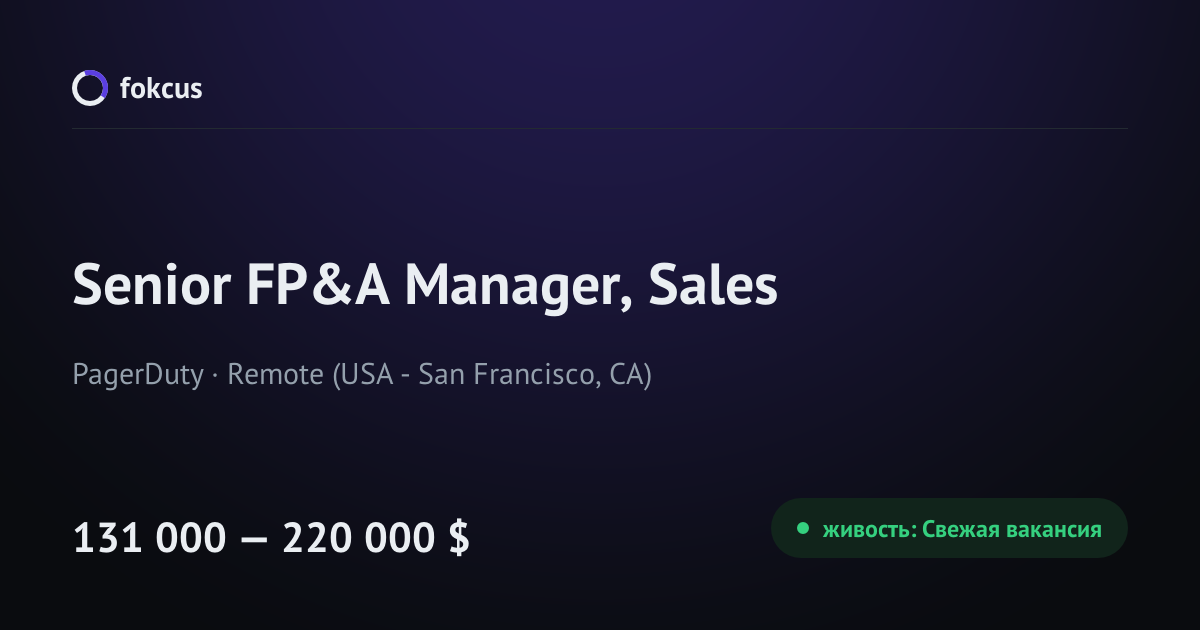Click the Свежая вакансия status badge
This screenshot has width=1200, height=630.
(949, 528)
